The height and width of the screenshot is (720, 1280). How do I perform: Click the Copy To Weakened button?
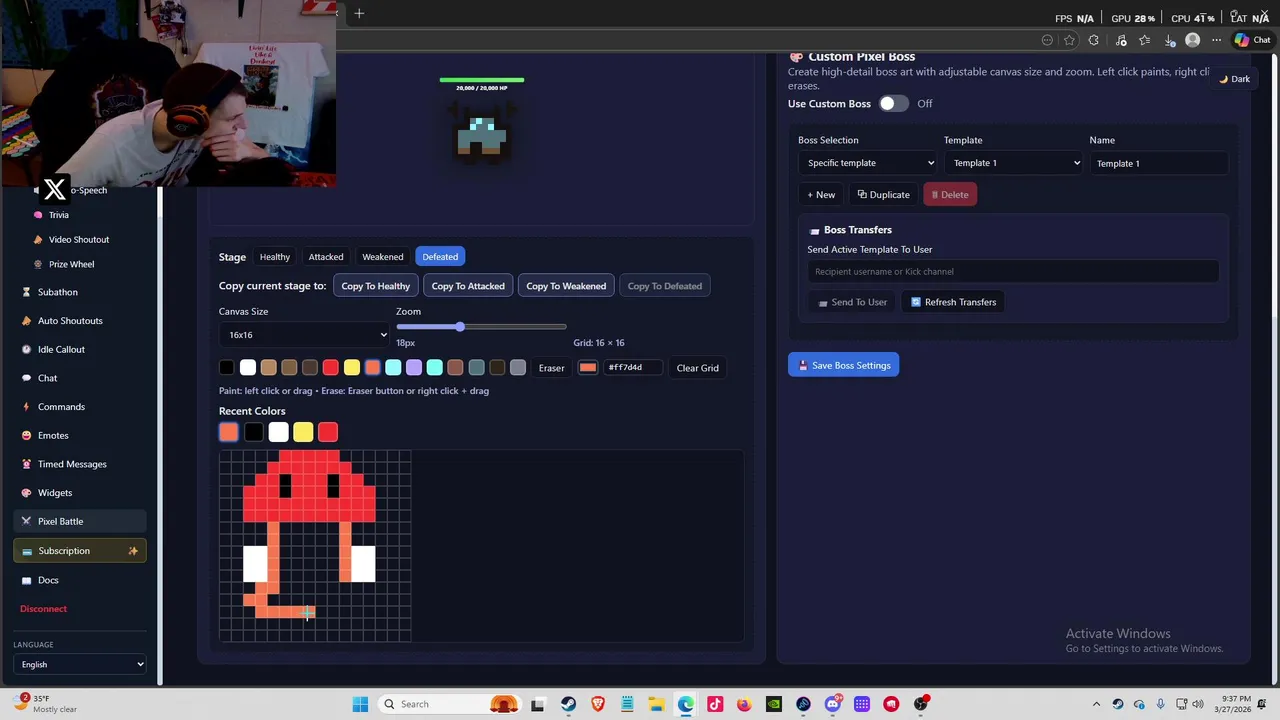(566, 286)
